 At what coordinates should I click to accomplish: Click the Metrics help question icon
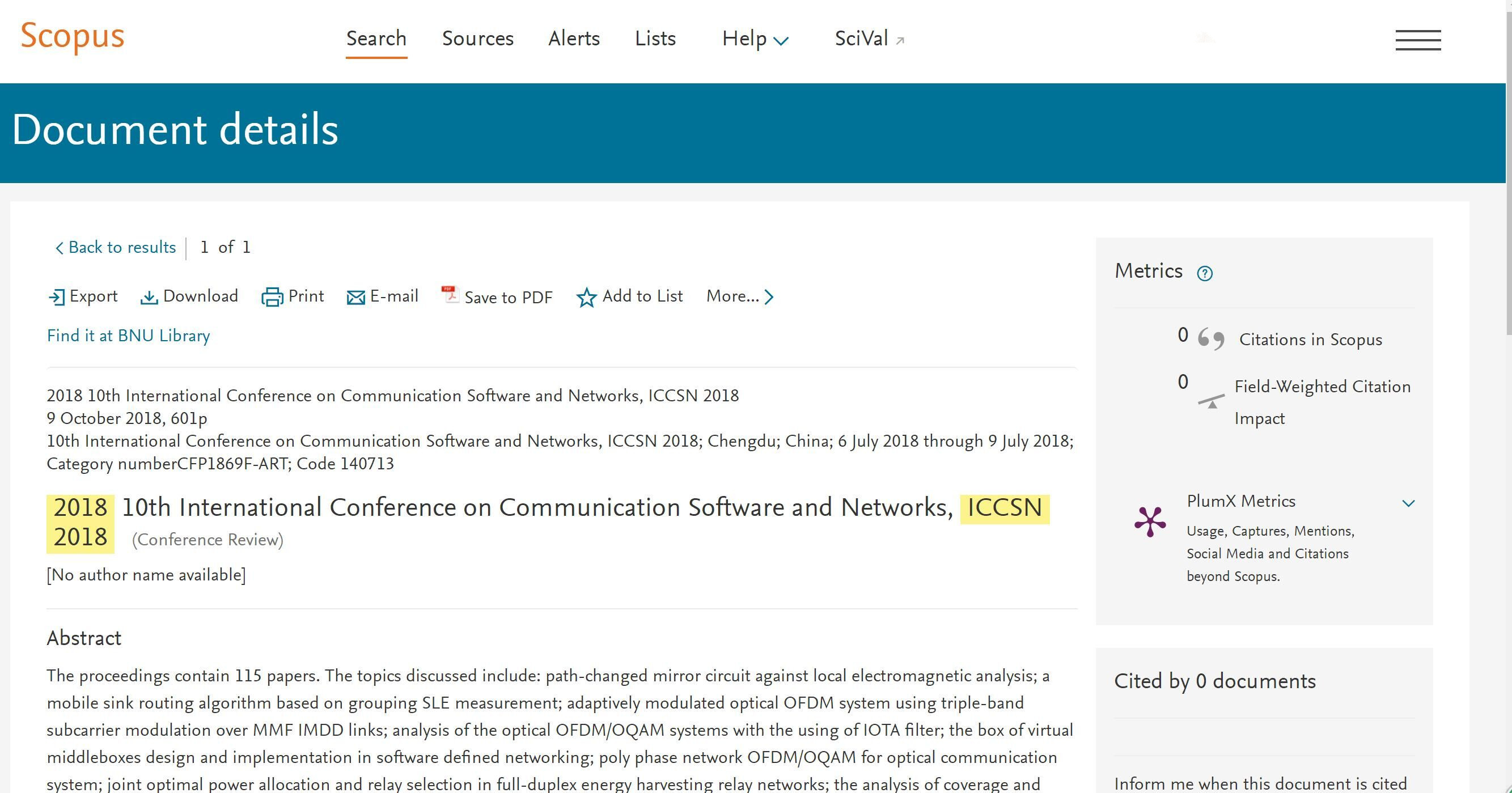[1204, 273]
